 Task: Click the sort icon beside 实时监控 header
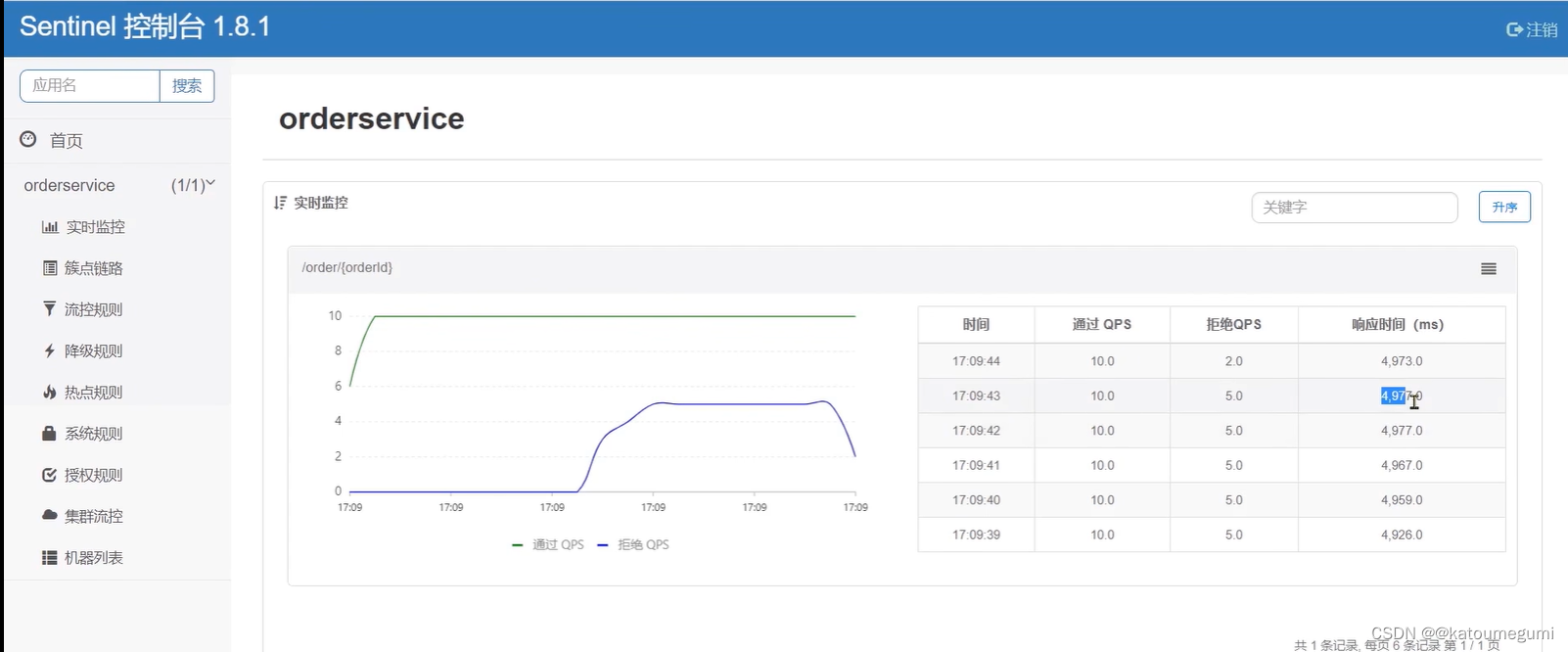281,203
